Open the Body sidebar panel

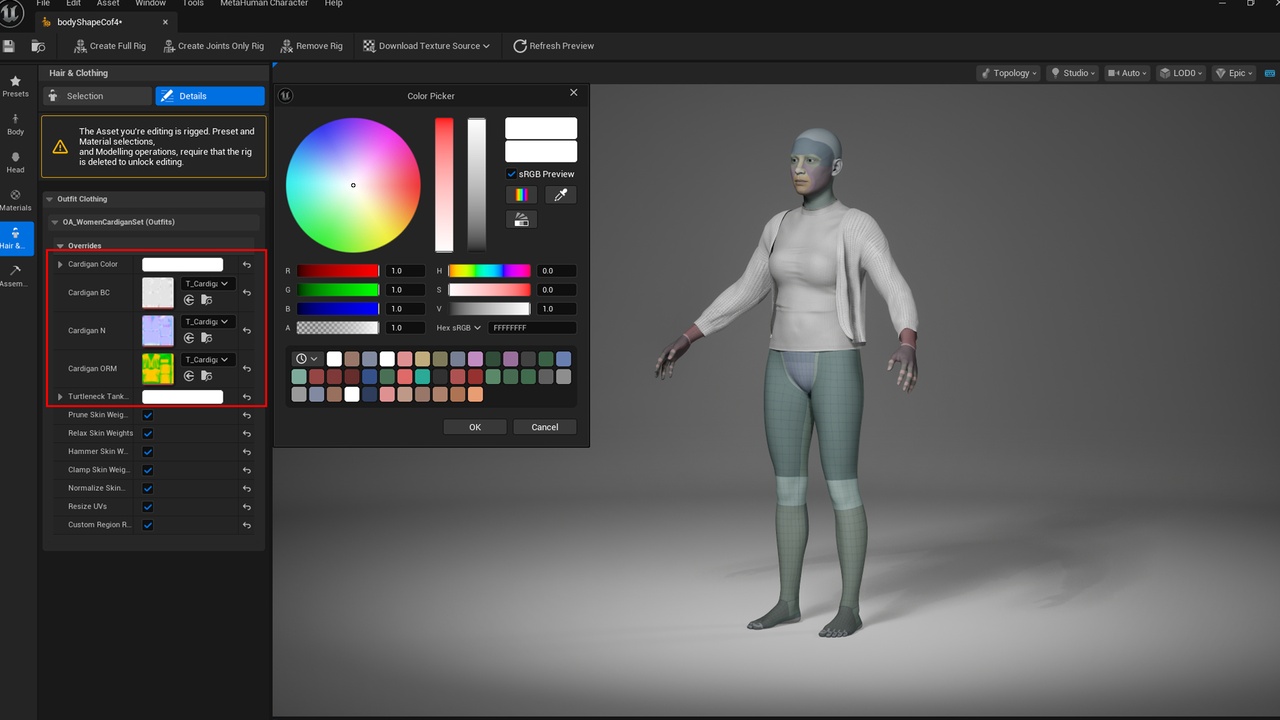pyautogui.click(x=15, y=124)
